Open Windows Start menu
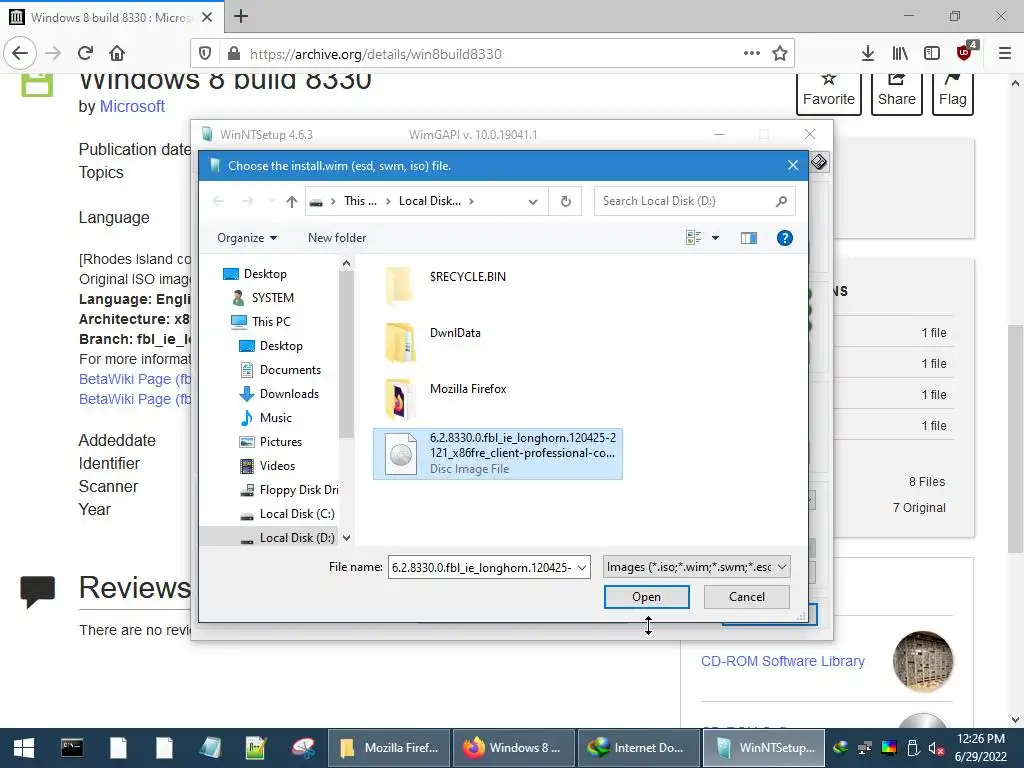Screen dimensions: 1024x768 [x=24, y=748]
